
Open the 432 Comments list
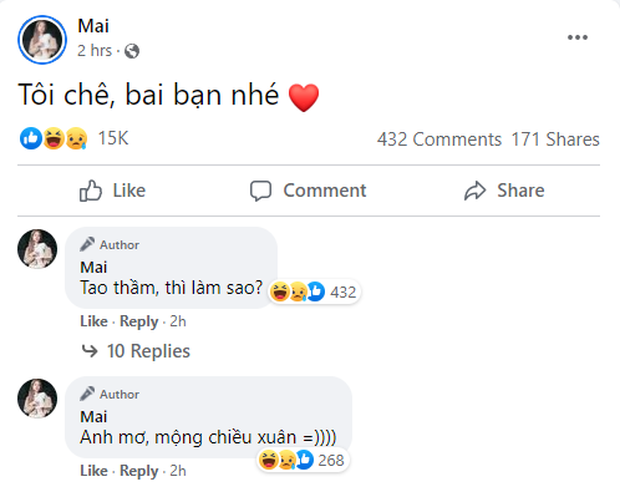coord(439,139)
